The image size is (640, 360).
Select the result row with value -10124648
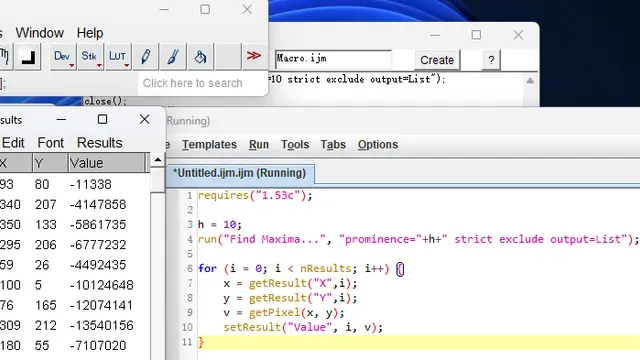[75, 285]
